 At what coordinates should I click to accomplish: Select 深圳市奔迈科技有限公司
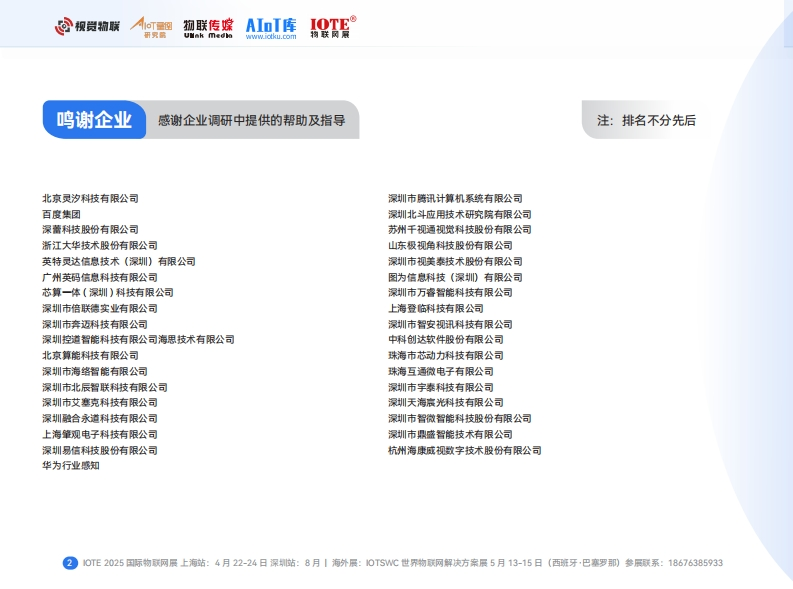pos(95,325)
